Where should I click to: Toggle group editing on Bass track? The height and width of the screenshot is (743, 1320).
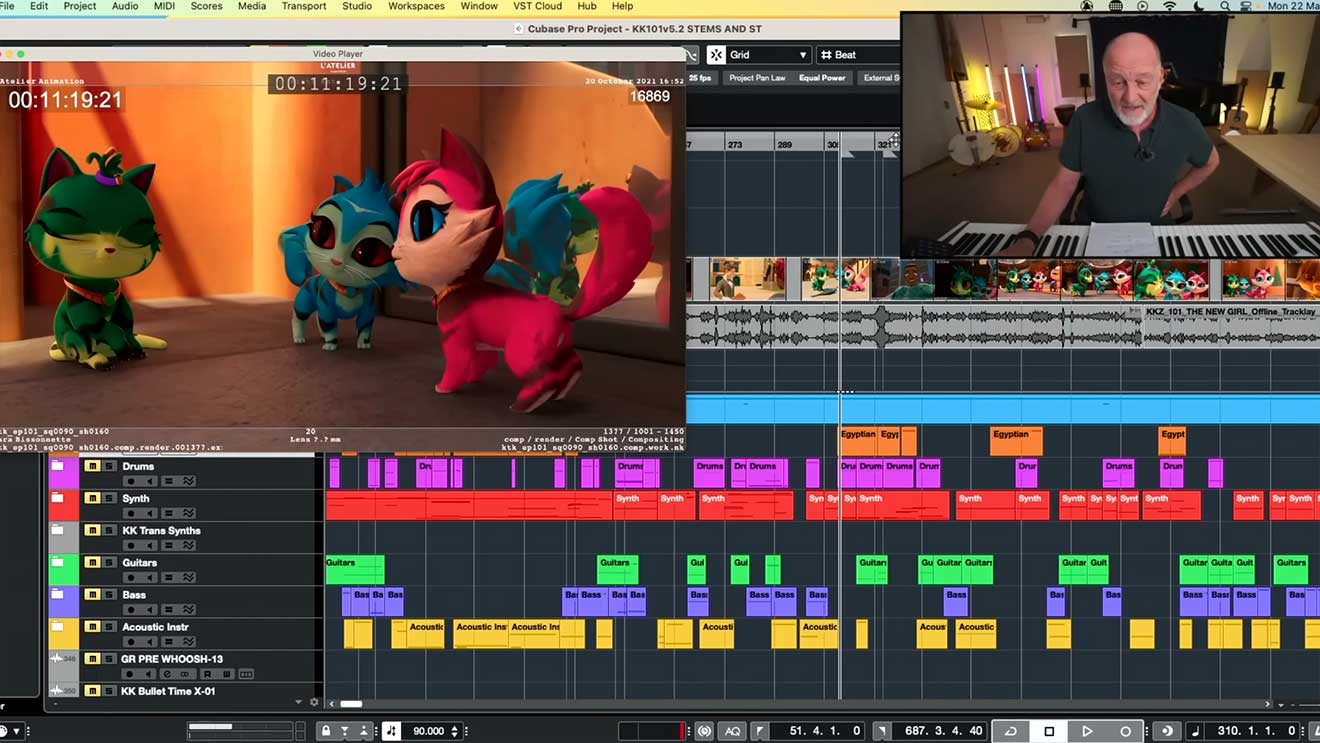click(x=169, y=609)
